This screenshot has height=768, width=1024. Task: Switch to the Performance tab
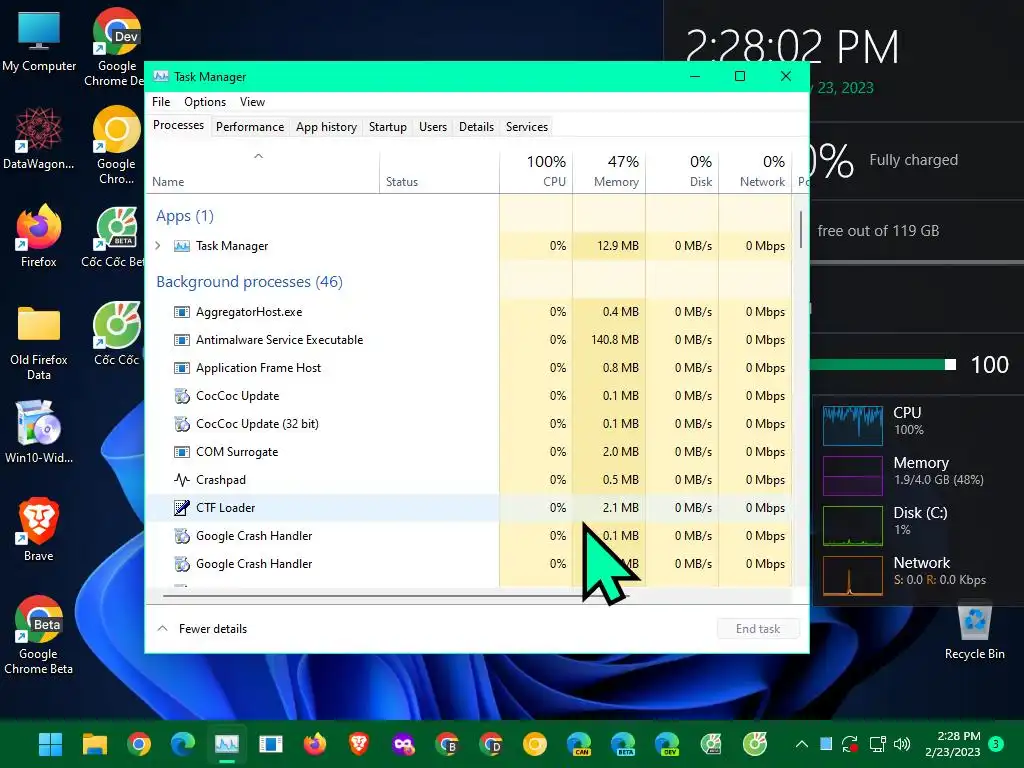tap(250, 127)
